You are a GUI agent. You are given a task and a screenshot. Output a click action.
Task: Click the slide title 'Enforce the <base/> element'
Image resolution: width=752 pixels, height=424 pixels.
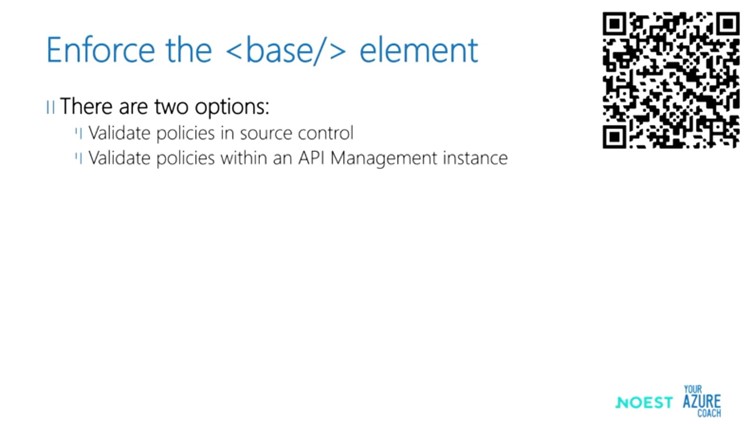click(262, 49)
